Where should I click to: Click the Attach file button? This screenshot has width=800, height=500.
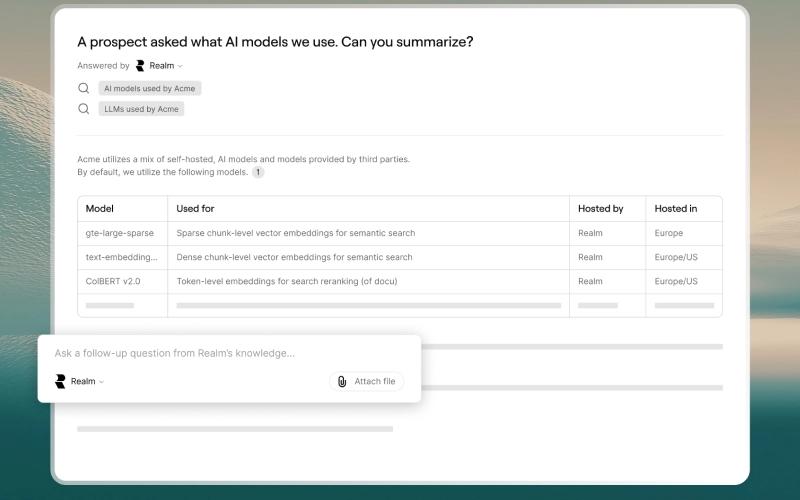pyautogui.click(x=366, y=382)
